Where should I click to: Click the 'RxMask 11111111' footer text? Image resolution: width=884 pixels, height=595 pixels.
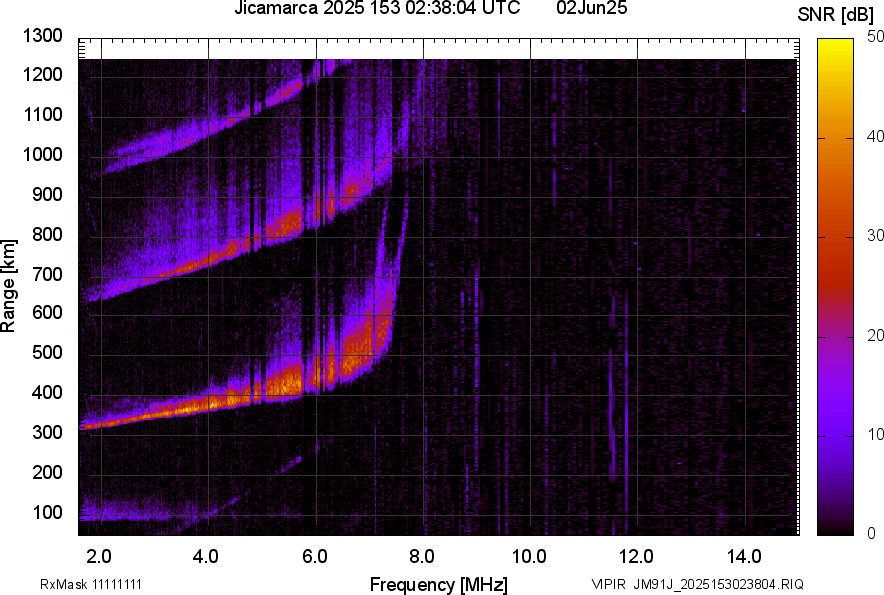(91, 584)
